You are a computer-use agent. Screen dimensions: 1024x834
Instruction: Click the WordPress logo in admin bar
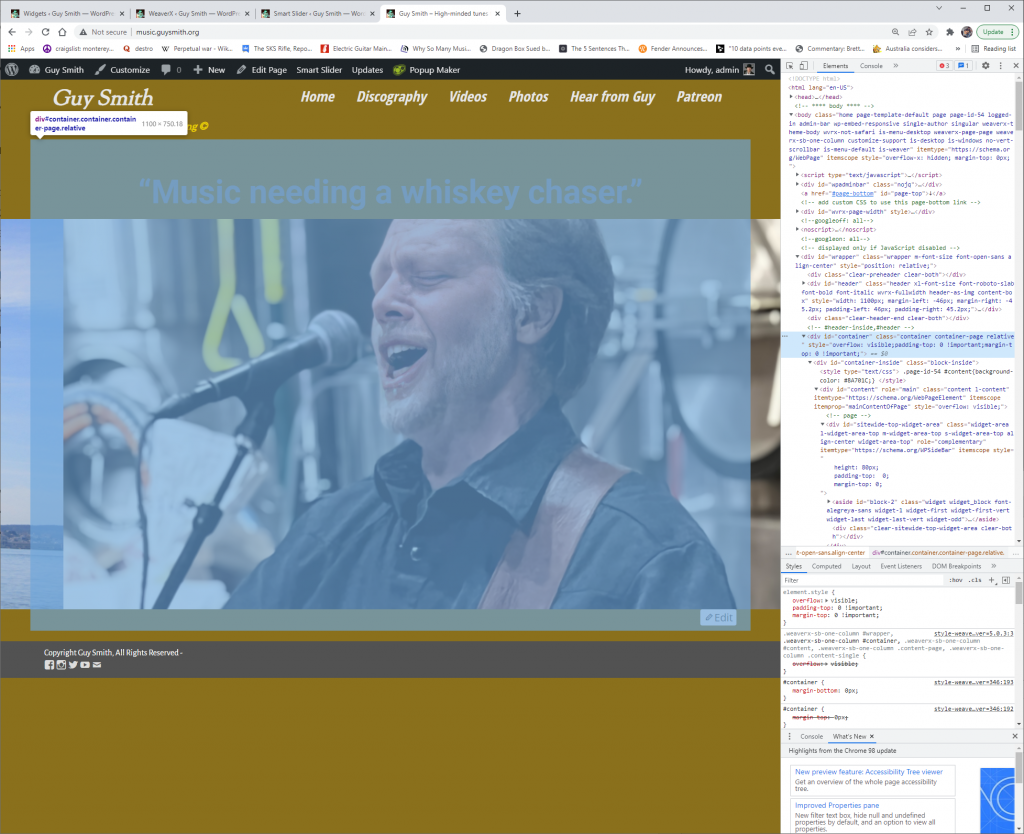click(12, 70)
